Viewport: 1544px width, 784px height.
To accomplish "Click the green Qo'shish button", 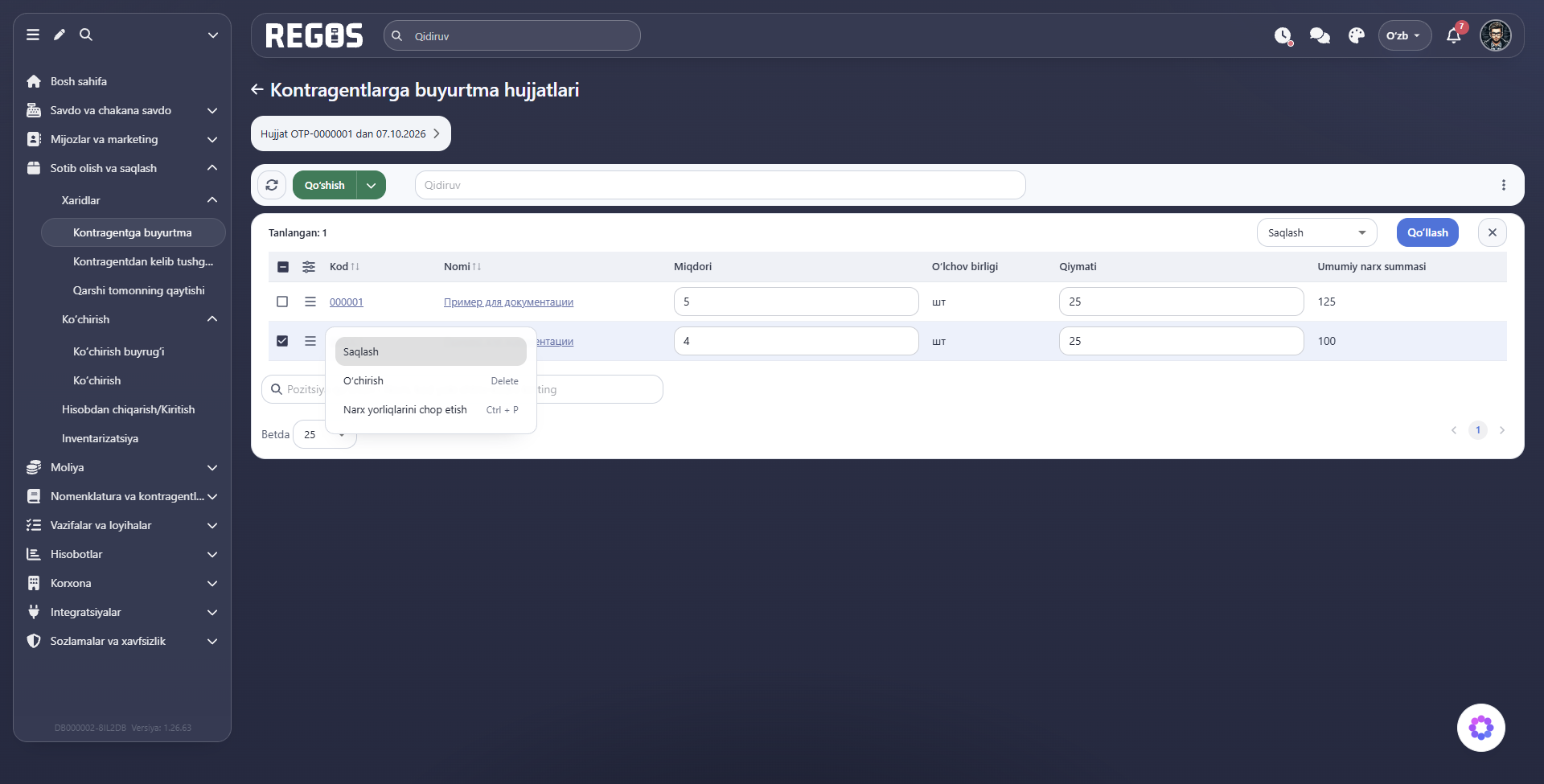I will 325,185.
